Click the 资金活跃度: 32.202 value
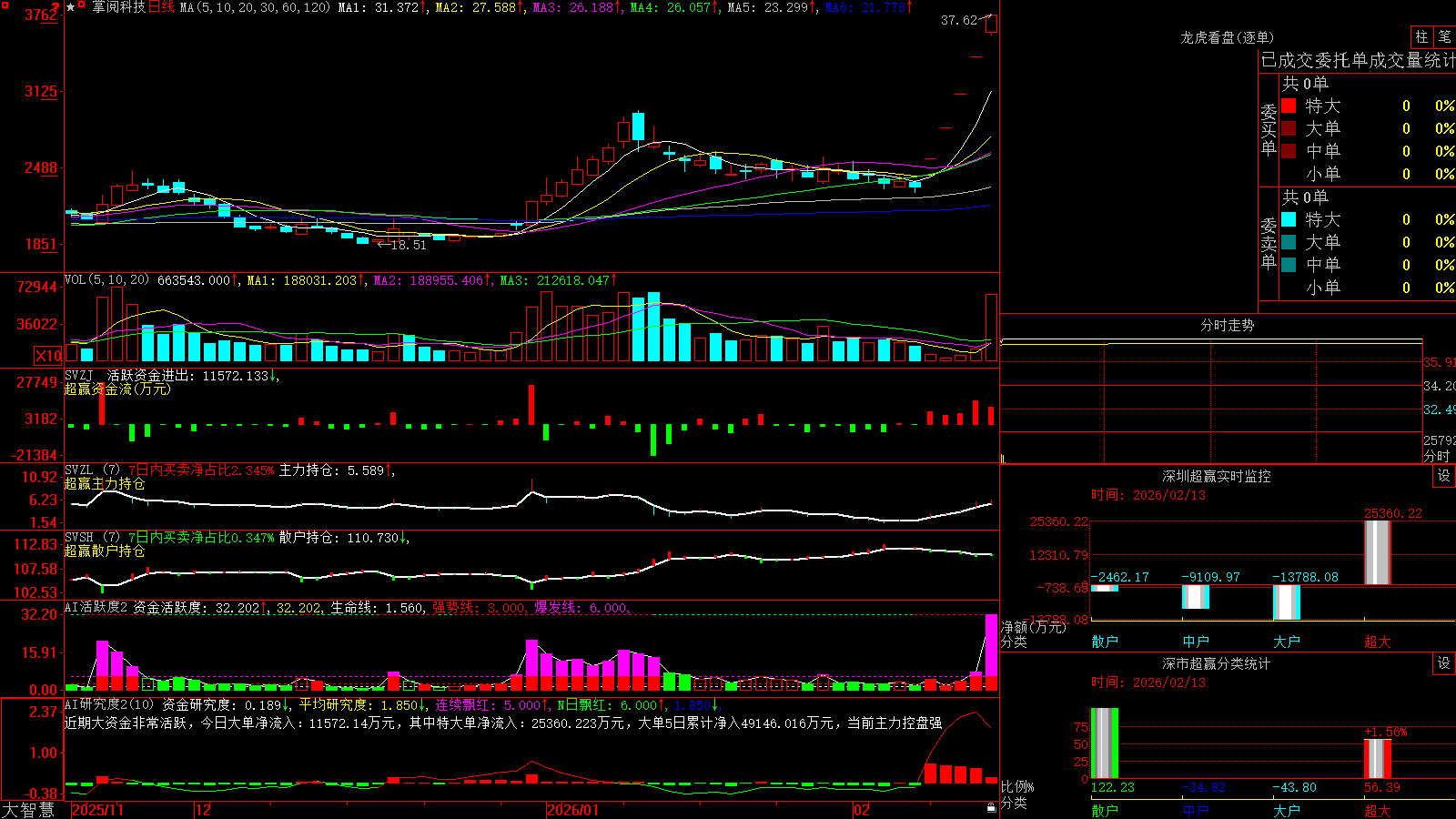This screenshot has width=1456, height=819. 197,608
